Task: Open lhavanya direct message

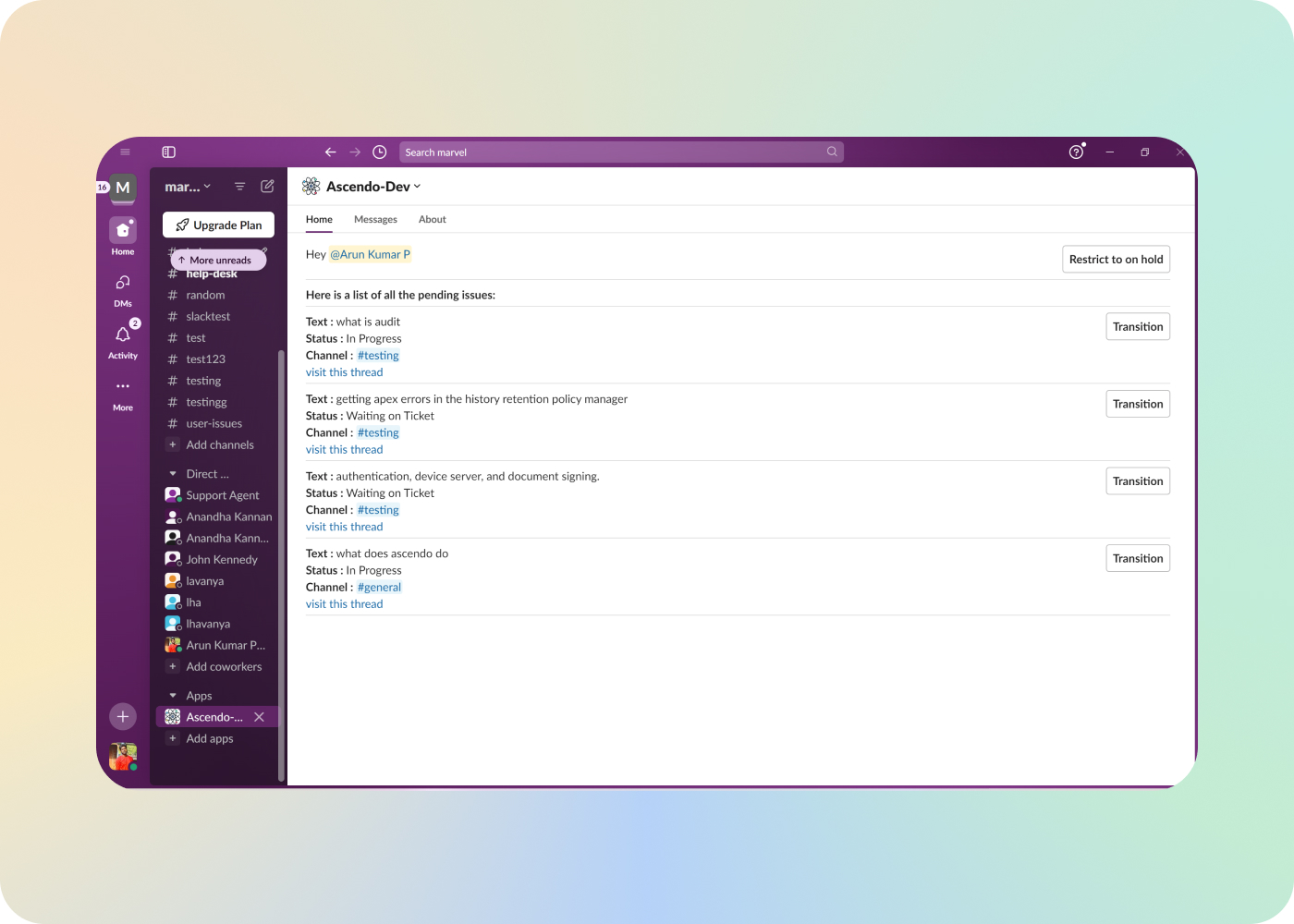Action: pyautogui.click(x=218, y=624)
